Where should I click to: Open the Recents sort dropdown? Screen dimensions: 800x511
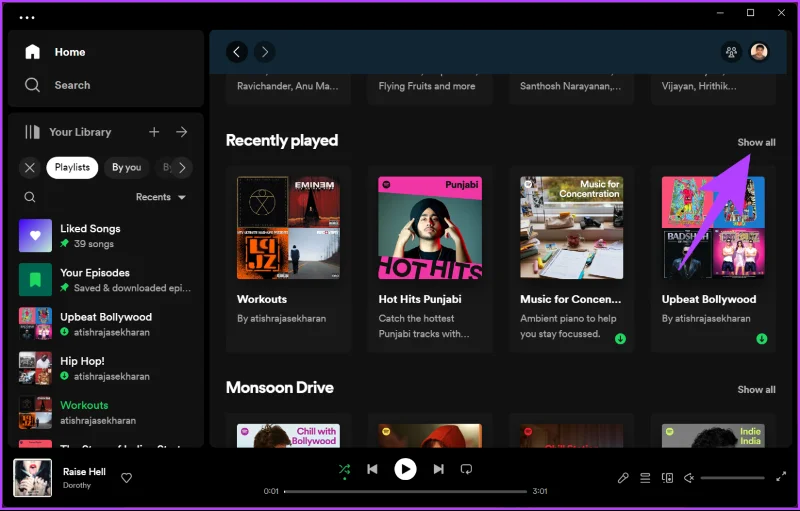pos(161,197)
